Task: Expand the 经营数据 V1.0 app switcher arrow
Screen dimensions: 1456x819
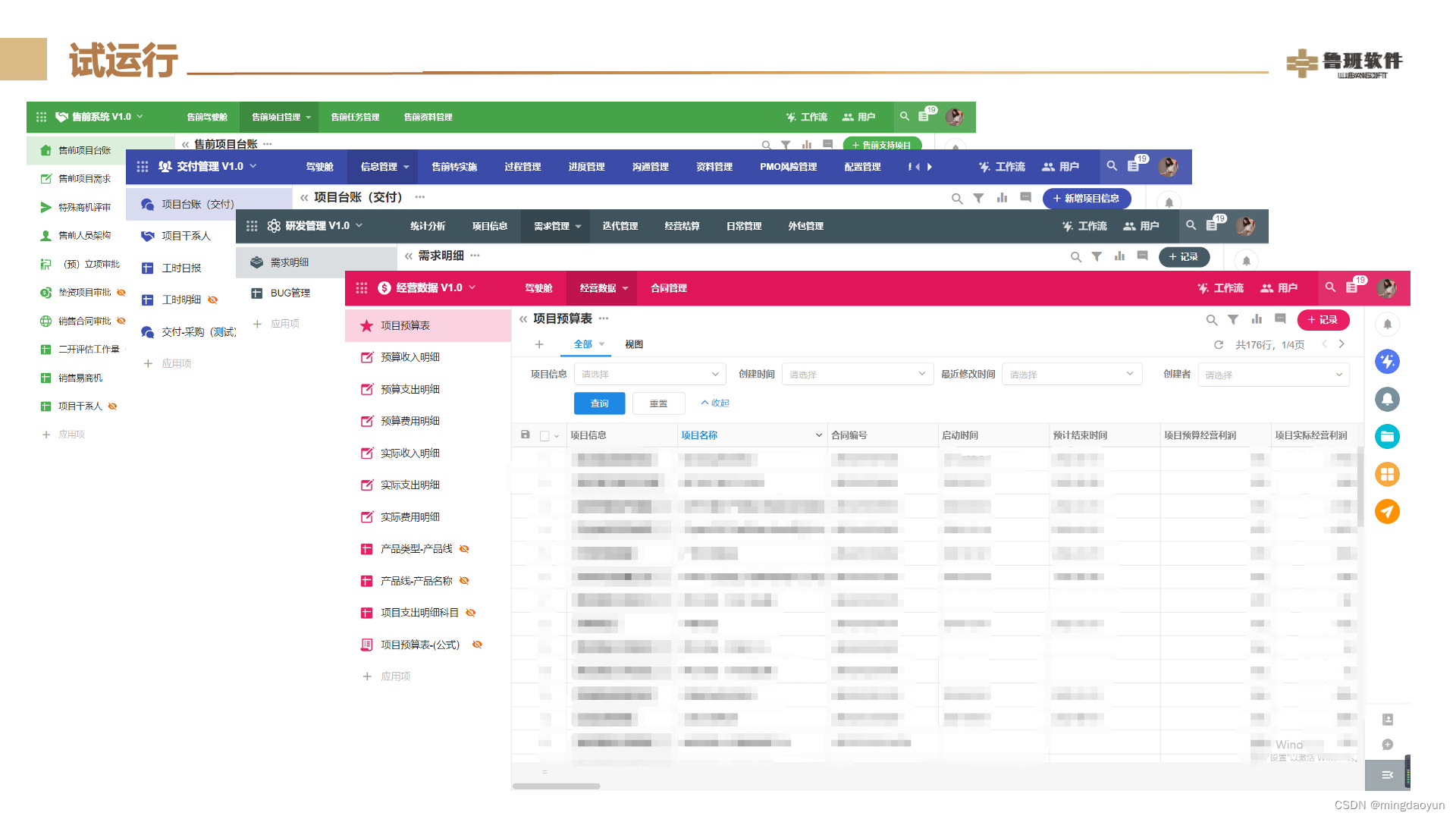Action: [472, 287]
